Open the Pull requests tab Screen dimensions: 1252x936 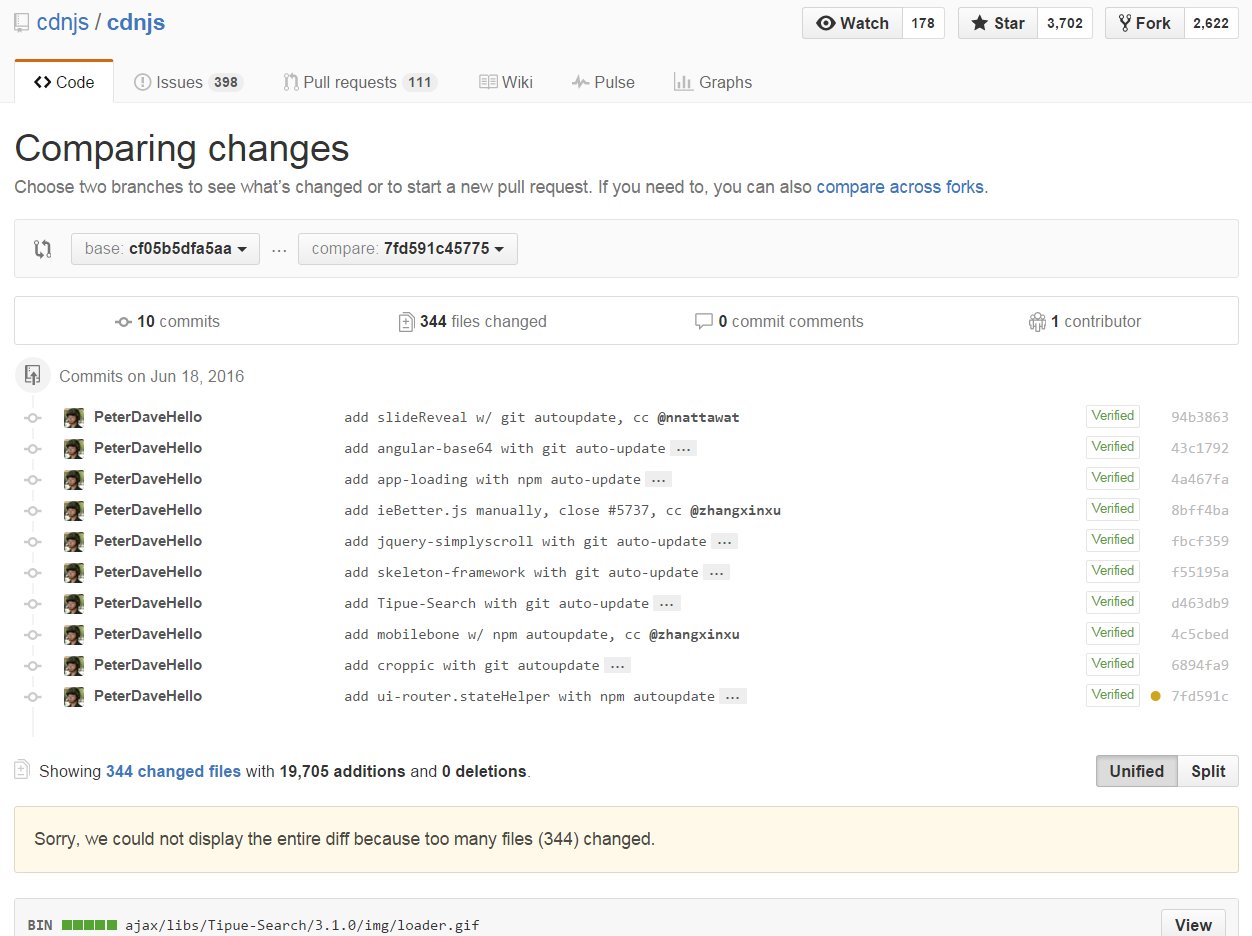360,82
